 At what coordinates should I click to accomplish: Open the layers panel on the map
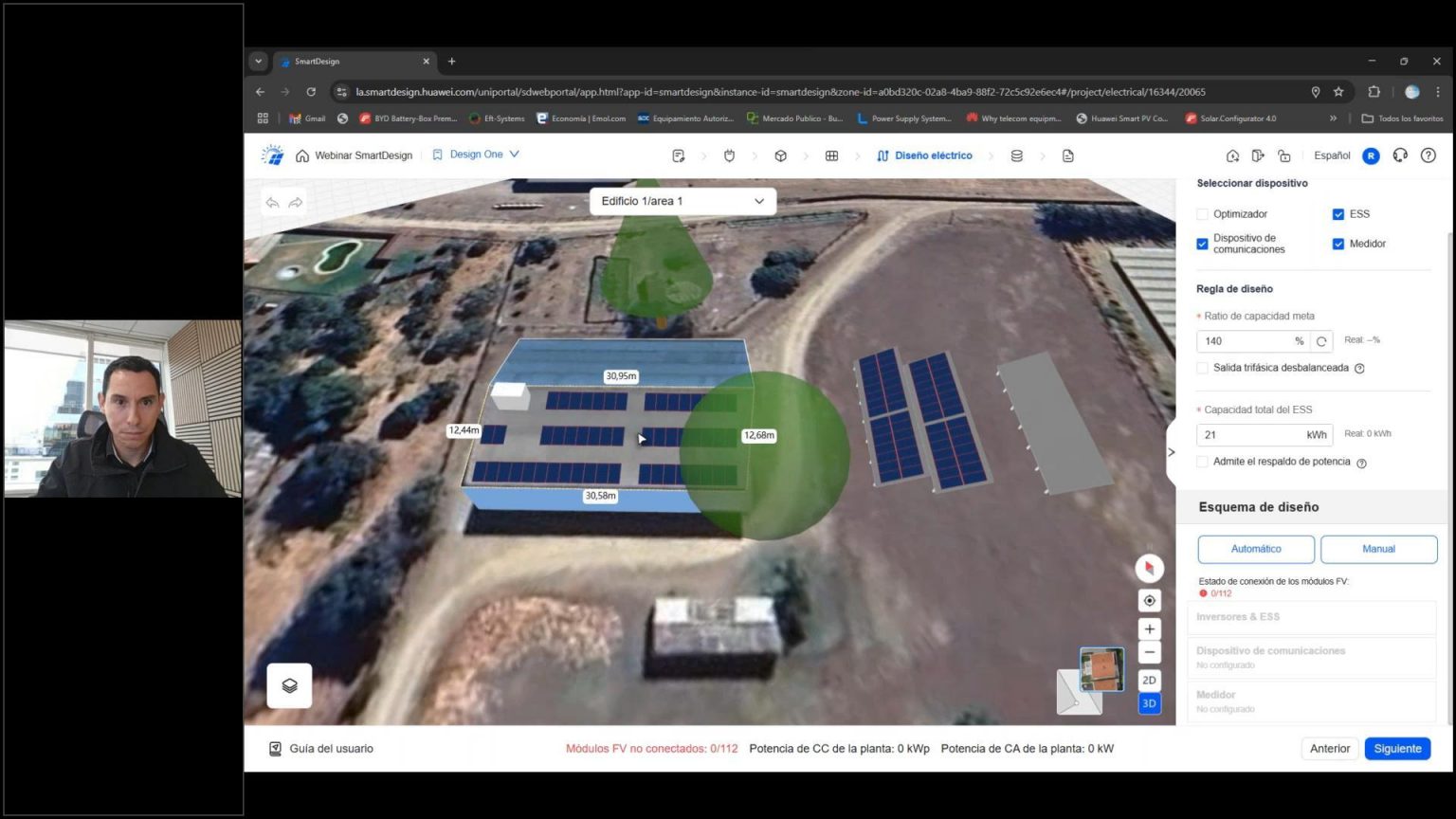[289, 684]
